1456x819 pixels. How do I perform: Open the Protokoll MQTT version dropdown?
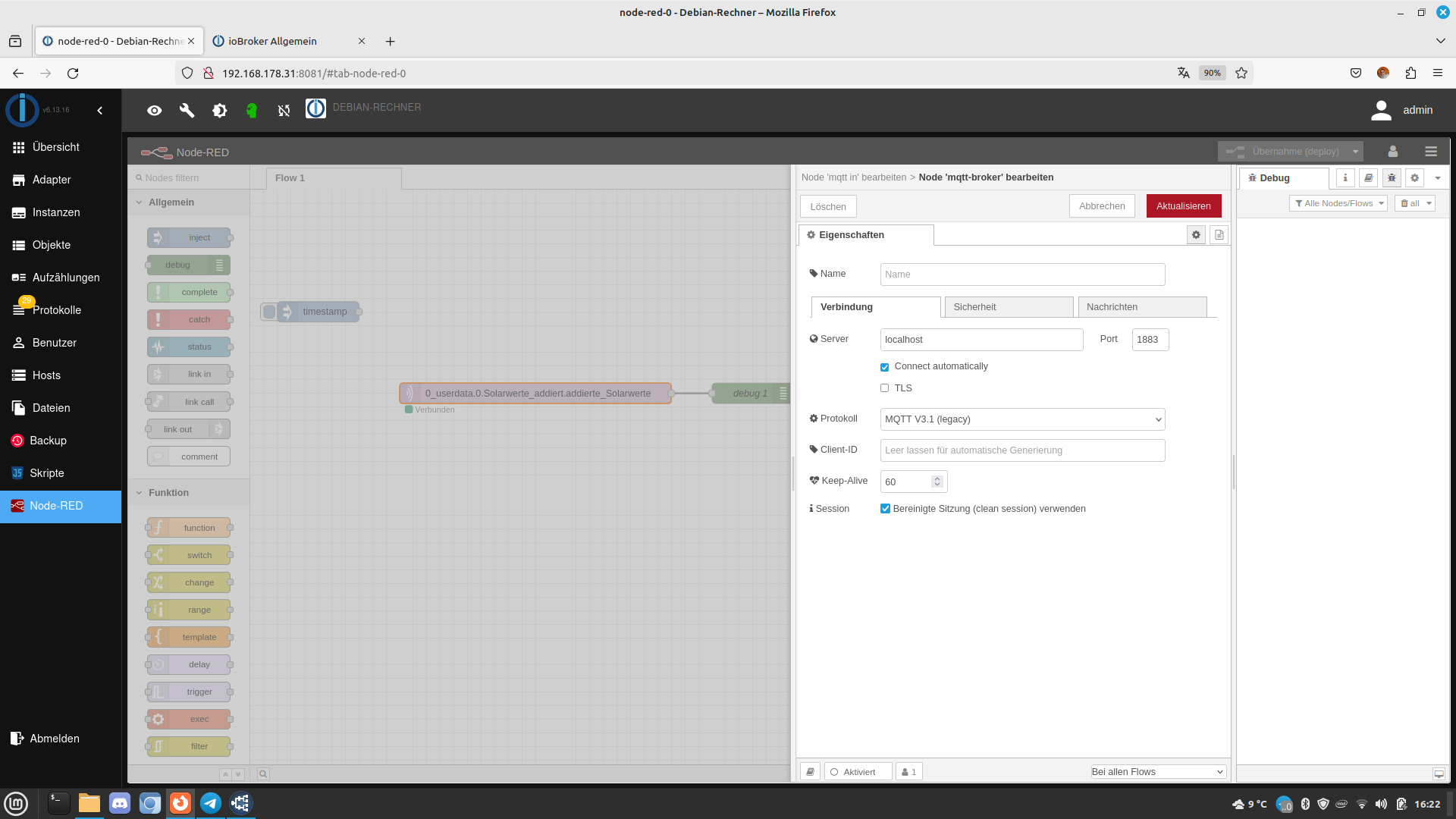click(1021, 419)
